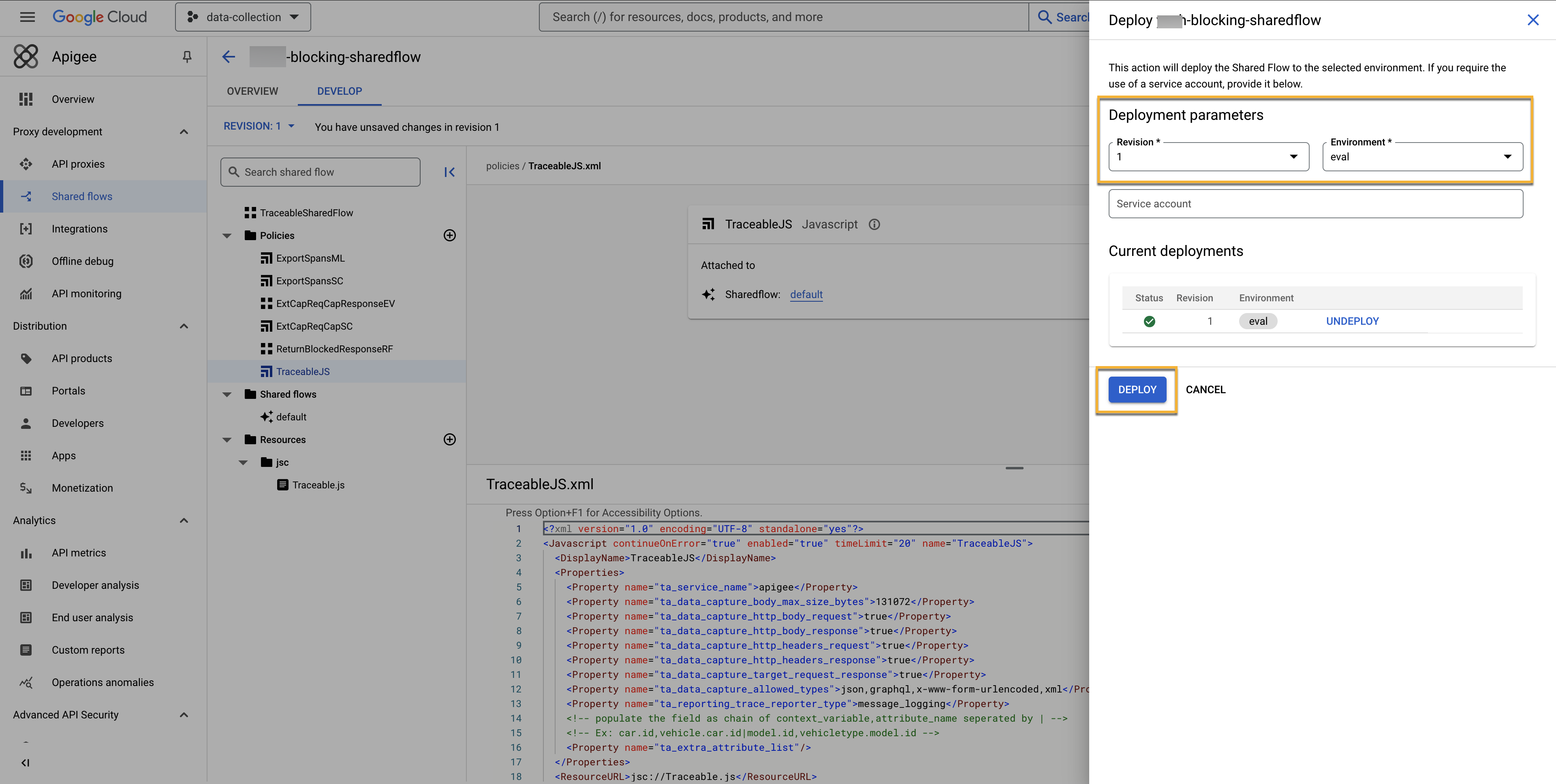This screenshot has height=784, width=1556.
Task: Open the main hamburger navigation menu
Action: 27,17
